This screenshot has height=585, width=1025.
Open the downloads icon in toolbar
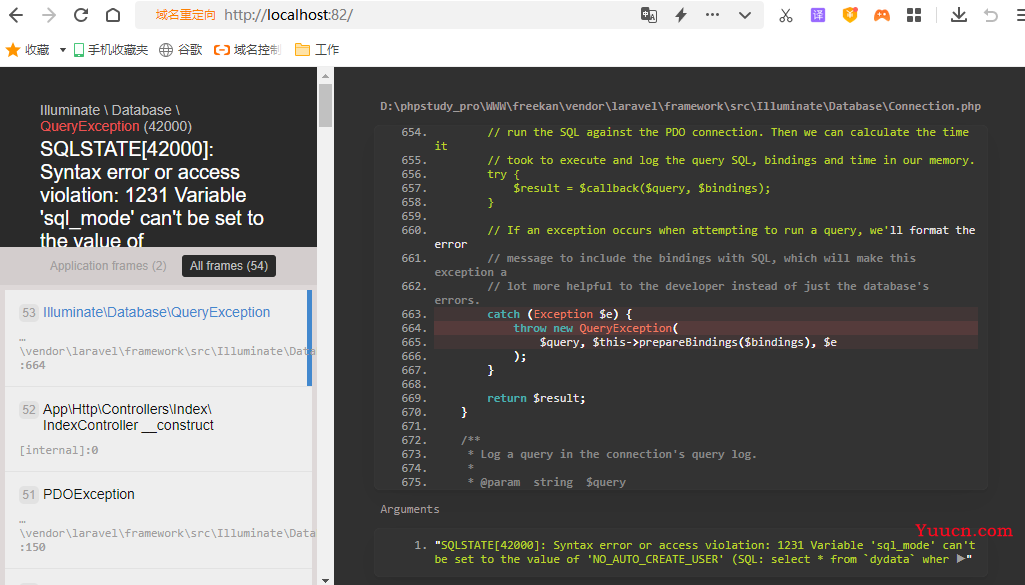[x=959, y=15]
